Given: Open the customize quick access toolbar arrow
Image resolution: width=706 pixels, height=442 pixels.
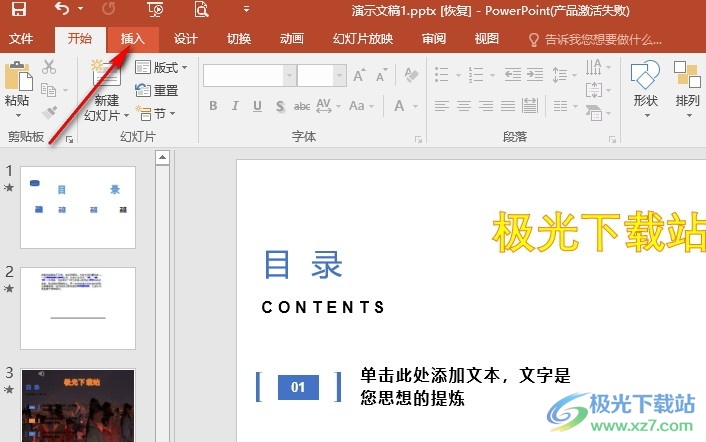Looking at the screenshot, I should [x=246, y=9].
